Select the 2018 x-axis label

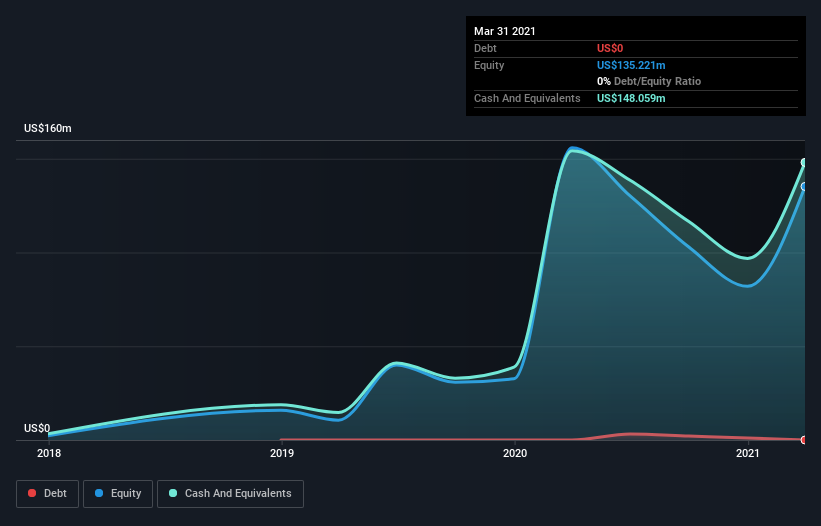tap(49, 453)
